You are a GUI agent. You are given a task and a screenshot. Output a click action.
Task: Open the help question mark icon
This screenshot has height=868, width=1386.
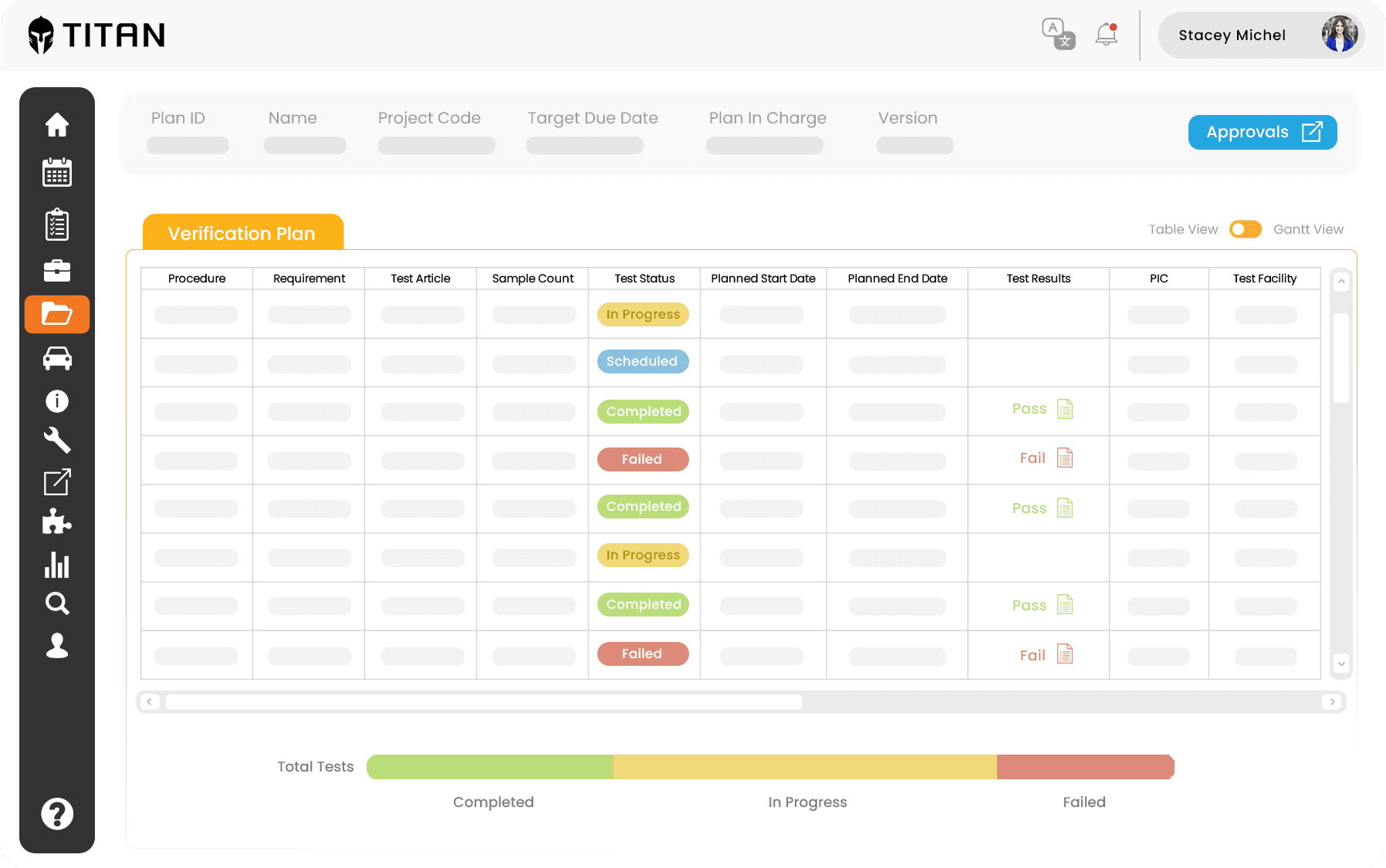(57, 813)
